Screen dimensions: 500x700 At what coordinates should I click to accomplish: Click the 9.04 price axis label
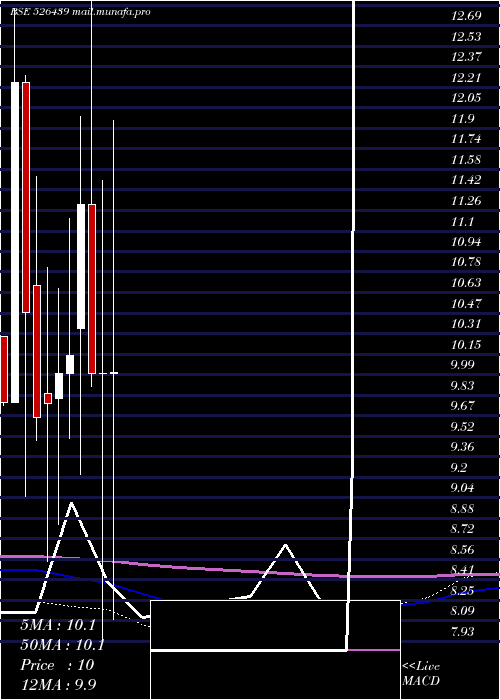pos(463,489)
